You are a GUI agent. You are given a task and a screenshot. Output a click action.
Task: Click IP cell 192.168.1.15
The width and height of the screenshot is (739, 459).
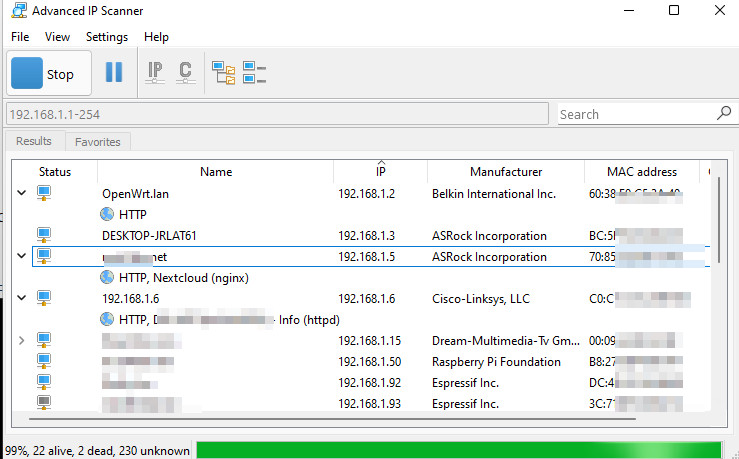pyautogui.click(x=370, y=341)
